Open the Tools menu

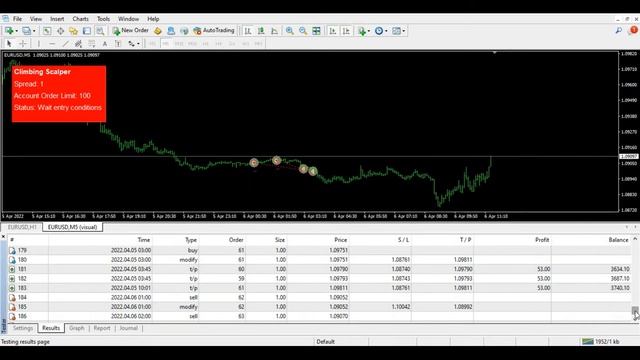click(103, 19)
